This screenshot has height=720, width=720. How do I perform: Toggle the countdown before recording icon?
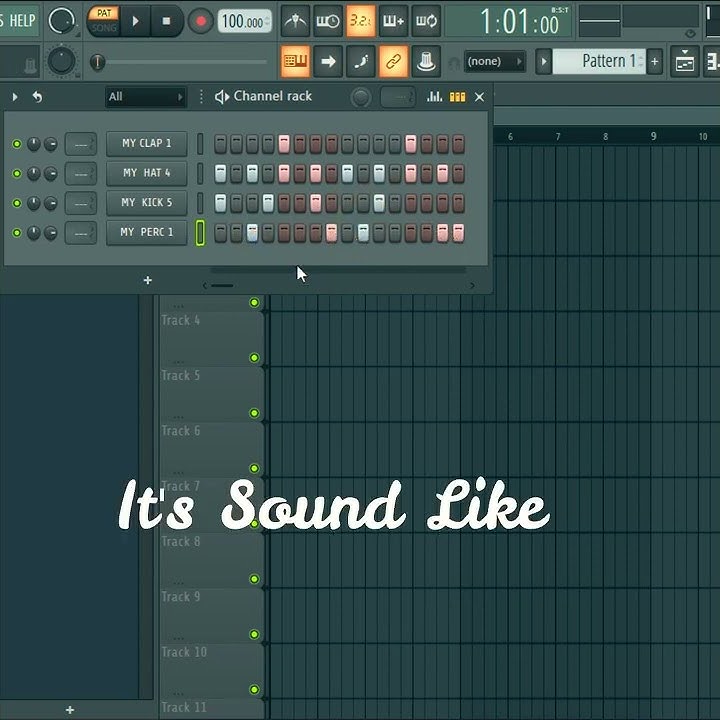point(361,21)
